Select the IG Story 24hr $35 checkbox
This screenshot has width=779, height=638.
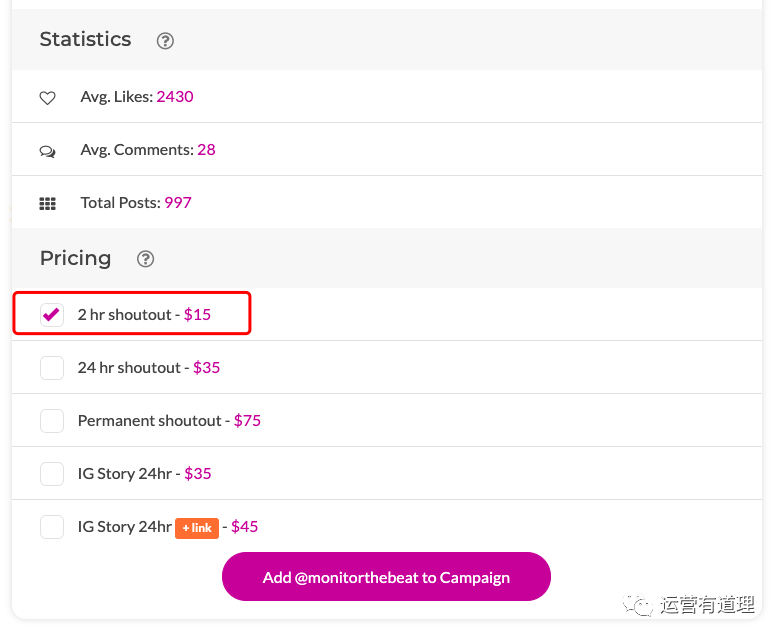[x=52, y=474]
